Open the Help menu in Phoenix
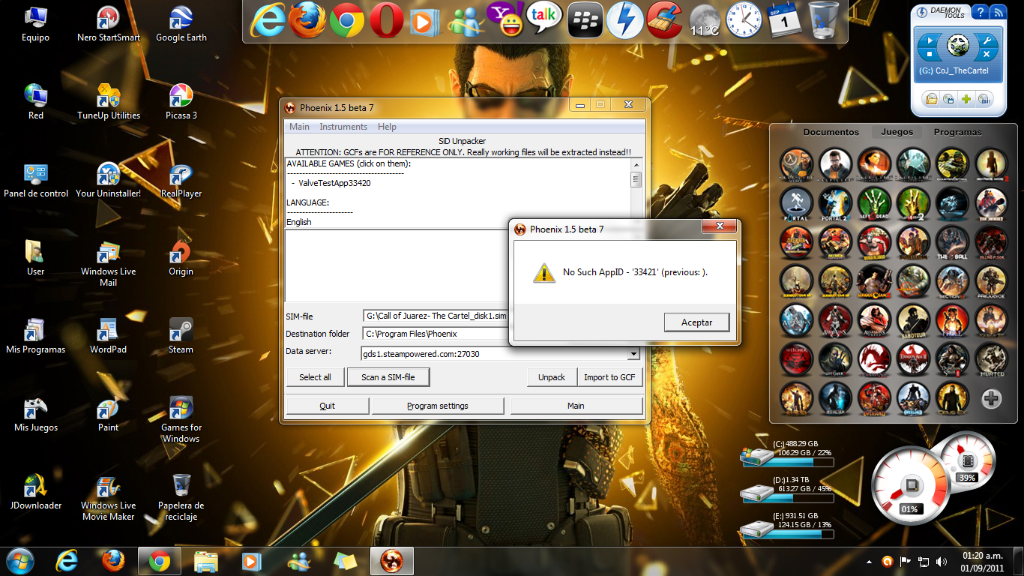Viewport: 1024px width, 576px height. pyautogui.click(x=387, y=127)
